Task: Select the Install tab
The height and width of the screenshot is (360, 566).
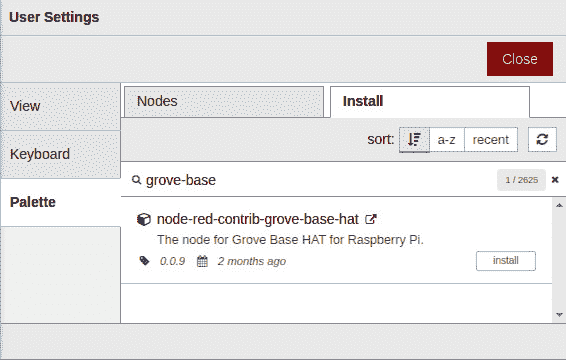Action: (x=430, y=101)
